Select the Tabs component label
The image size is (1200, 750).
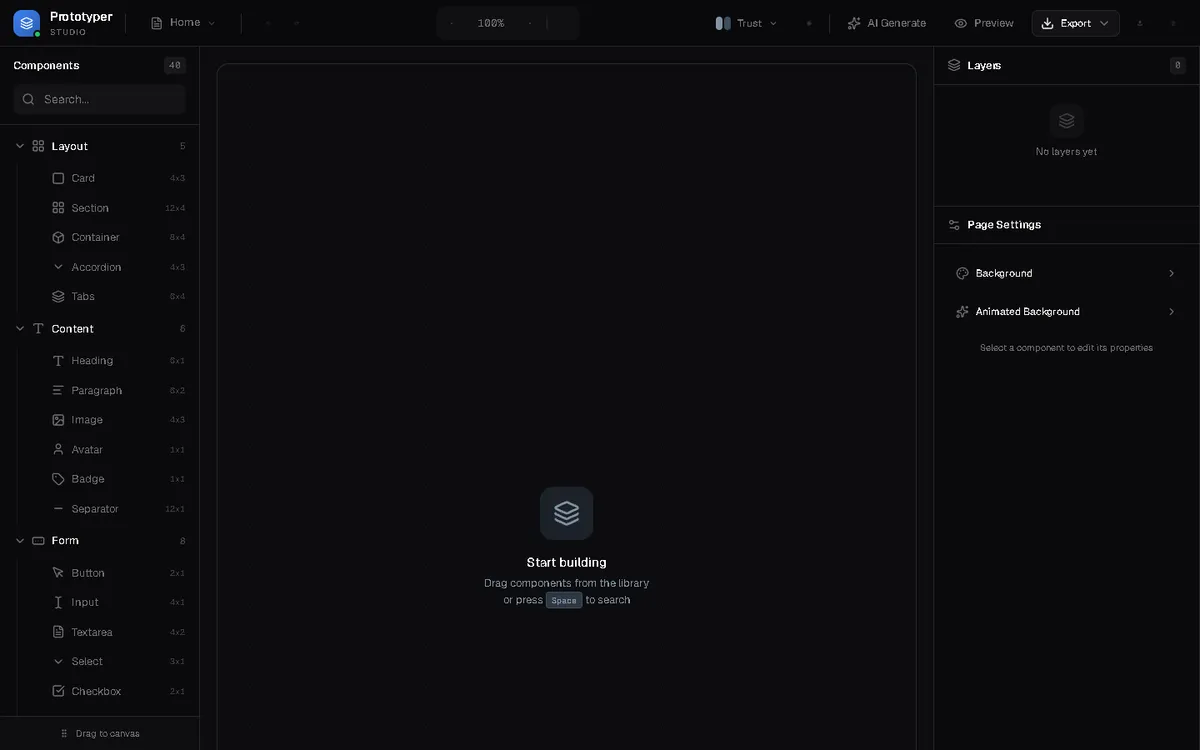point(83,297)
